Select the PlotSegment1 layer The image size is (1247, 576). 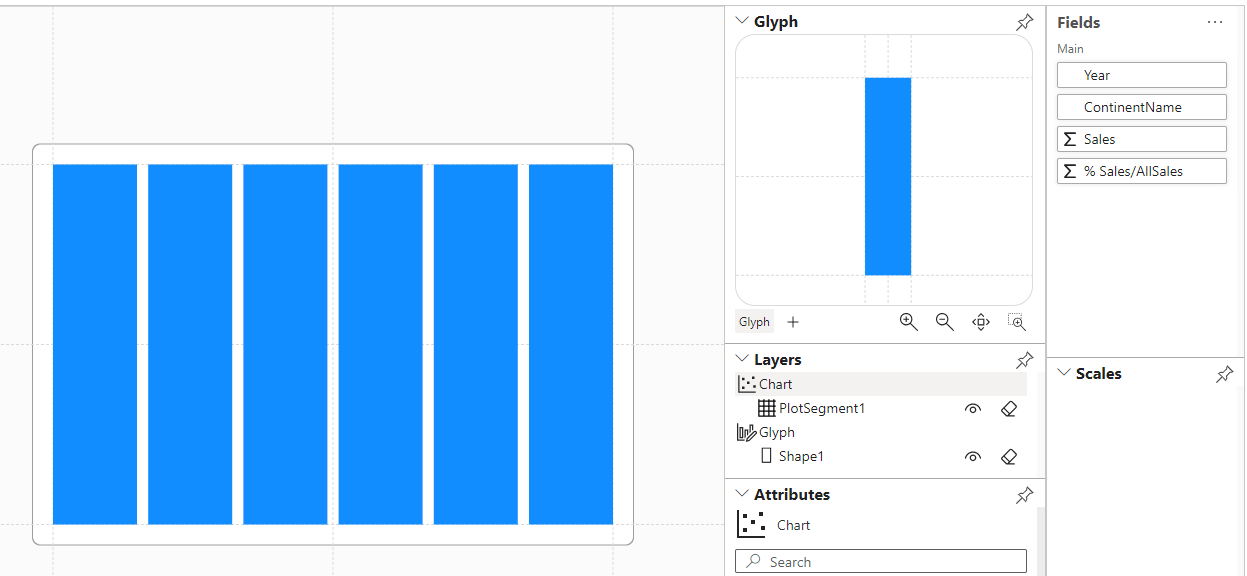(881, 408)
